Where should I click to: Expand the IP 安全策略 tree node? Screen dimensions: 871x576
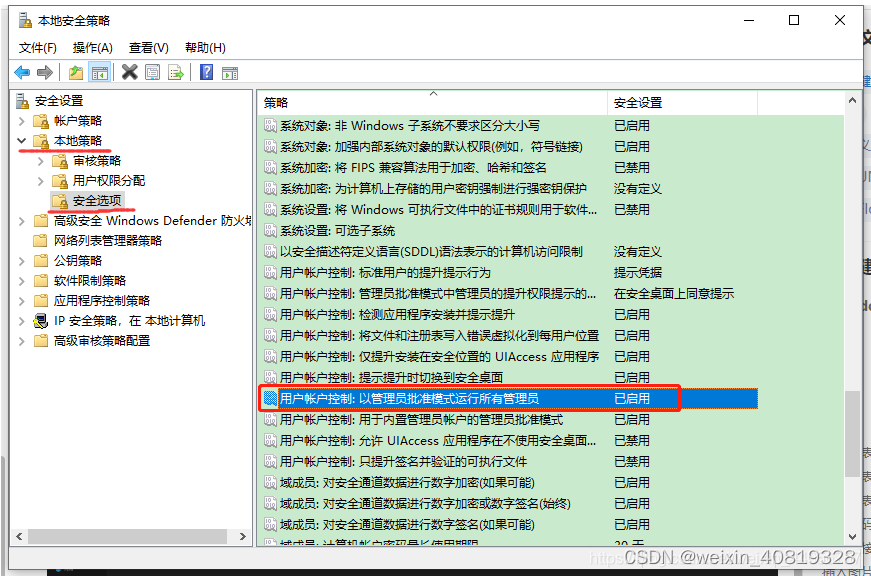pyautogui.click(x=22, y=321)
